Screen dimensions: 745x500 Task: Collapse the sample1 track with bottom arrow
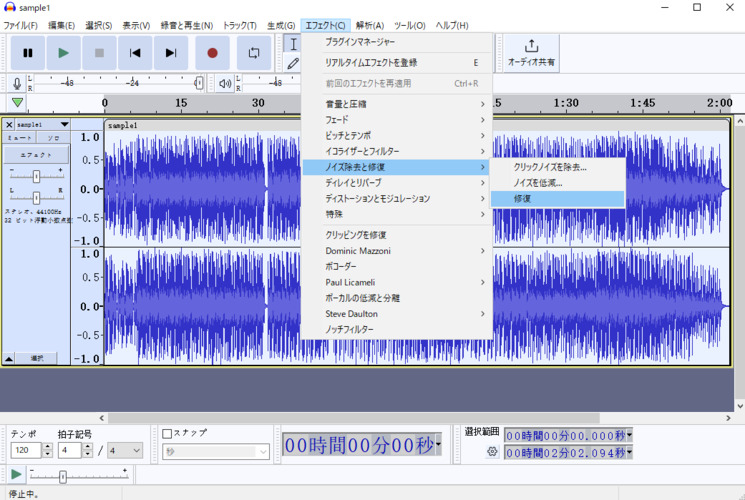(x=9, y=358)
